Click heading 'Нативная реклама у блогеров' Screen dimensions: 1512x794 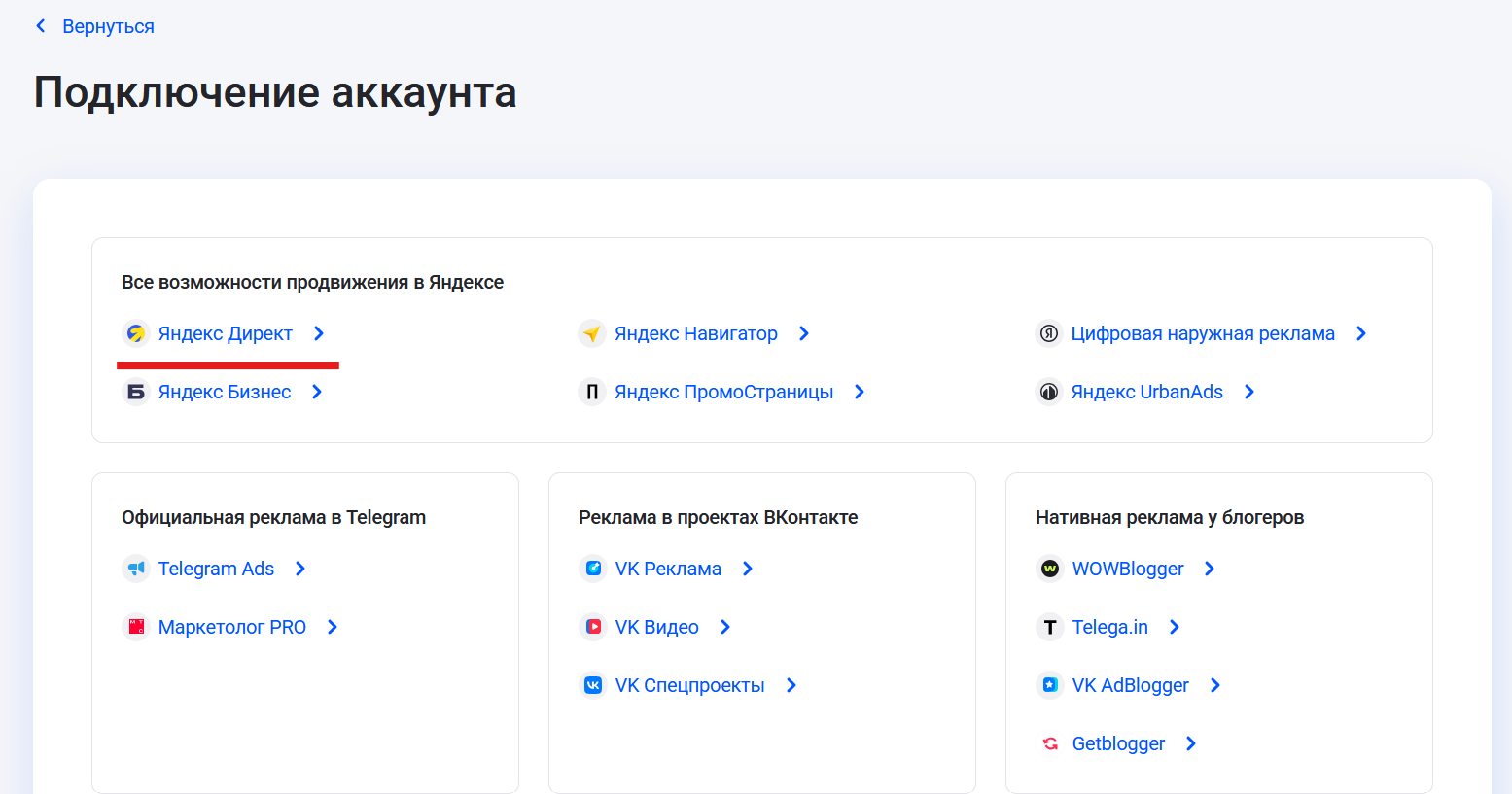1170,518
